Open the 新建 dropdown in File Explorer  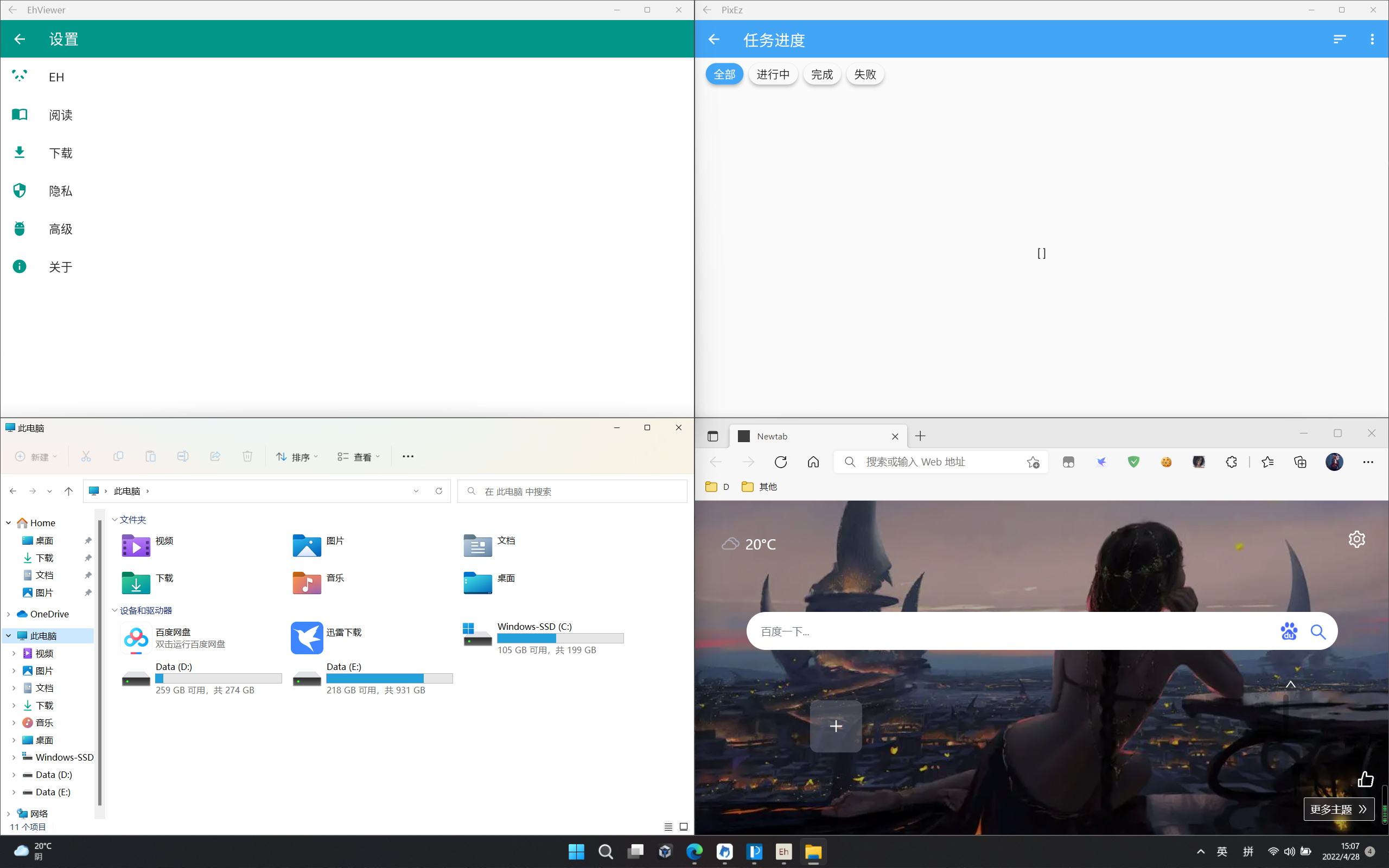tap(36, 456)
